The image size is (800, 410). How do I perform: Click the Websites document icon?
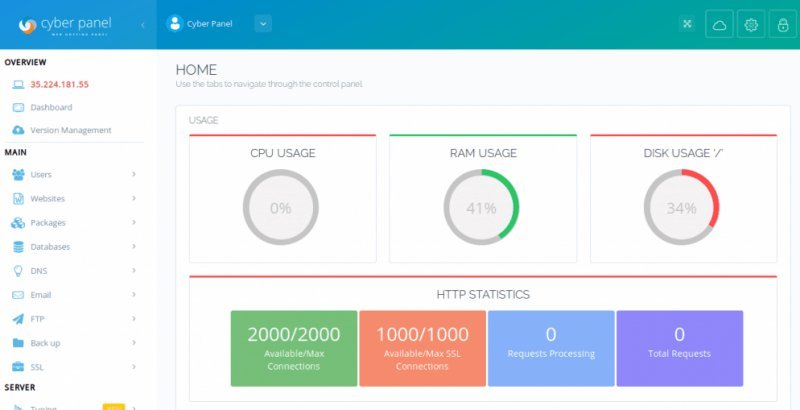coord(18,199)
